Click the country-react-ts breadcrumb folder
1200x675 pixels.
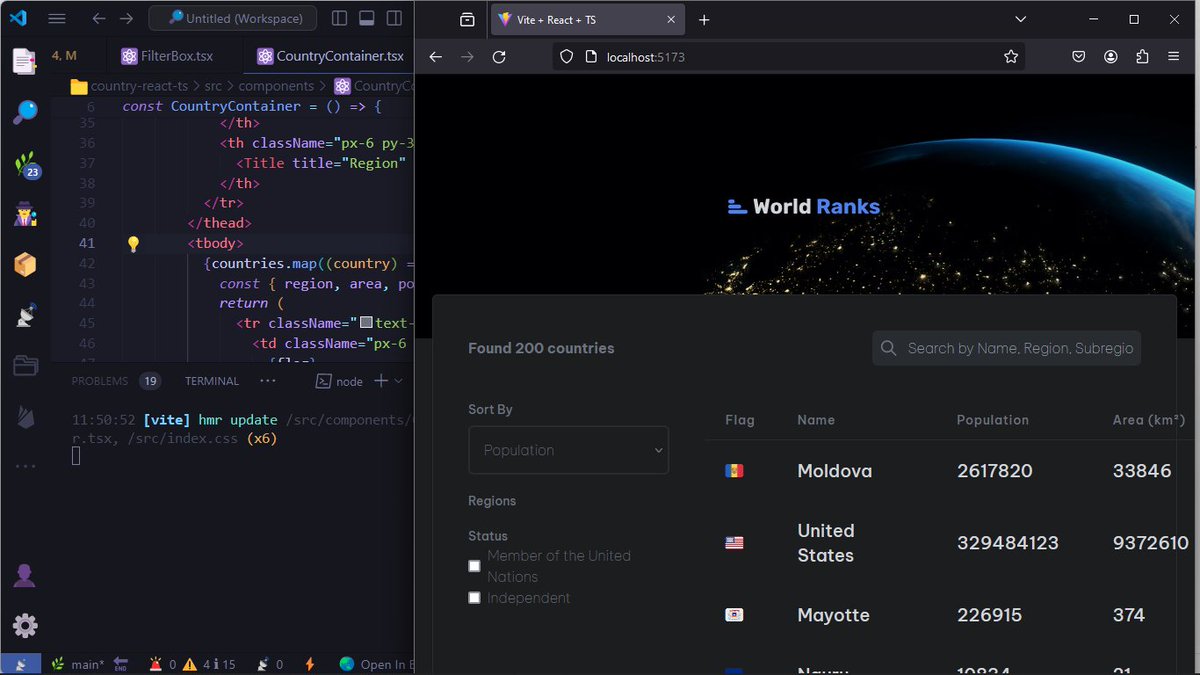pyautogui.click(x=129, y=87)
